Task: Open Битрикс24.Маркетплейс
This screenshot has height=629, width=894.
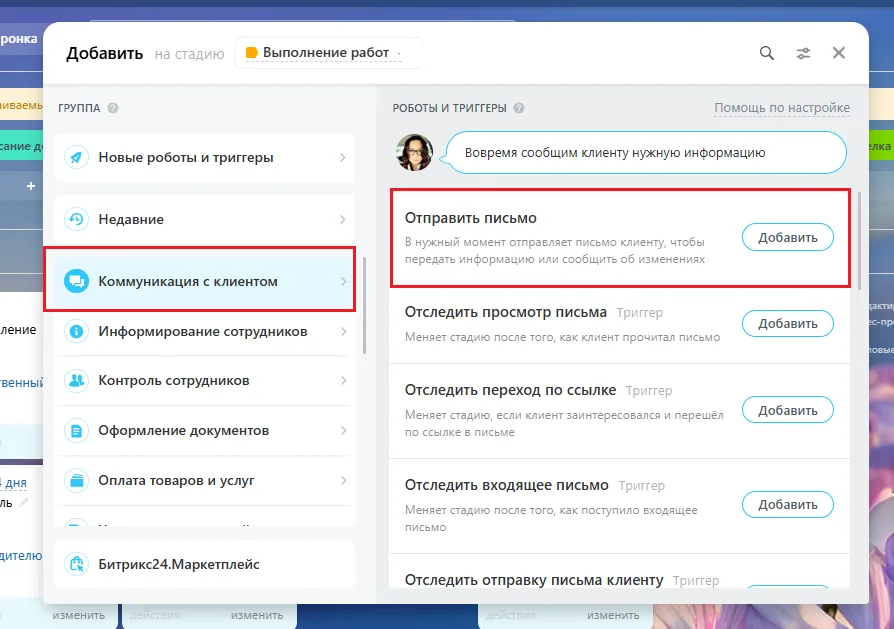Action: coord(205,564)
